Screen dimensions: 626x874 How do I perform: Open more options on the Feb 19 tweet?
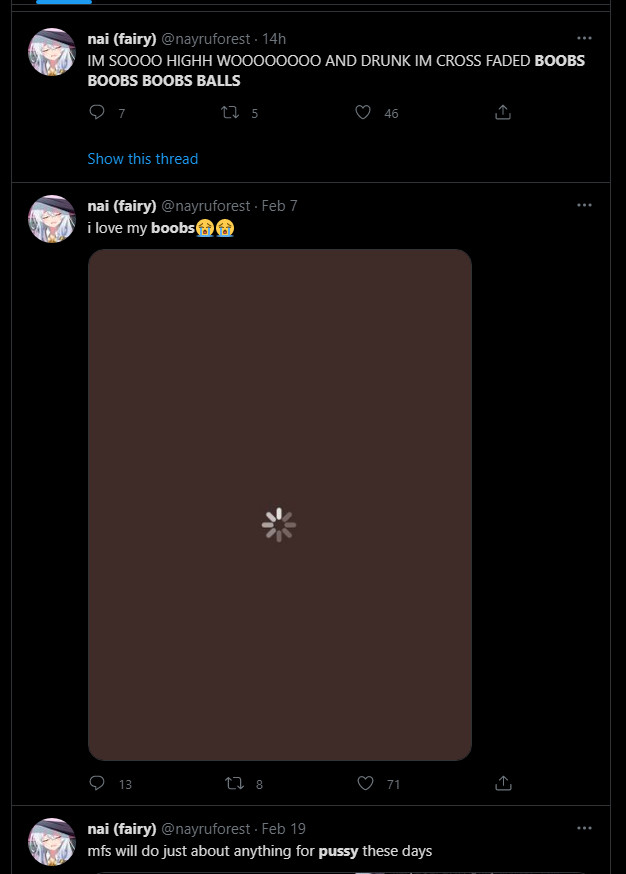584,828
